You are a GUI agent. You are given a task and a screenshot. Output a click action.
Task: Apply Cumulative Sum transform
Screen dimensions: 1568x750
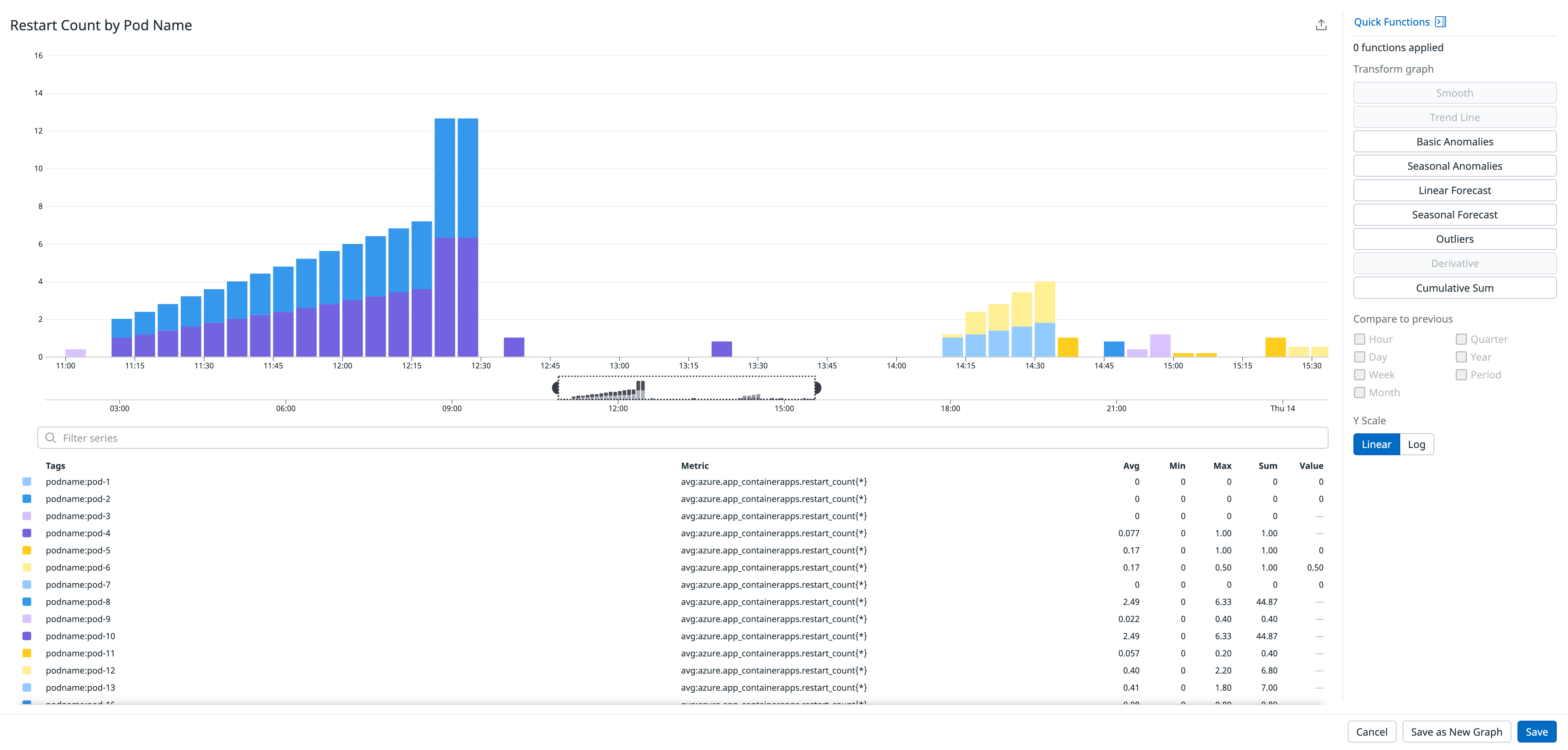[1454, 287]
